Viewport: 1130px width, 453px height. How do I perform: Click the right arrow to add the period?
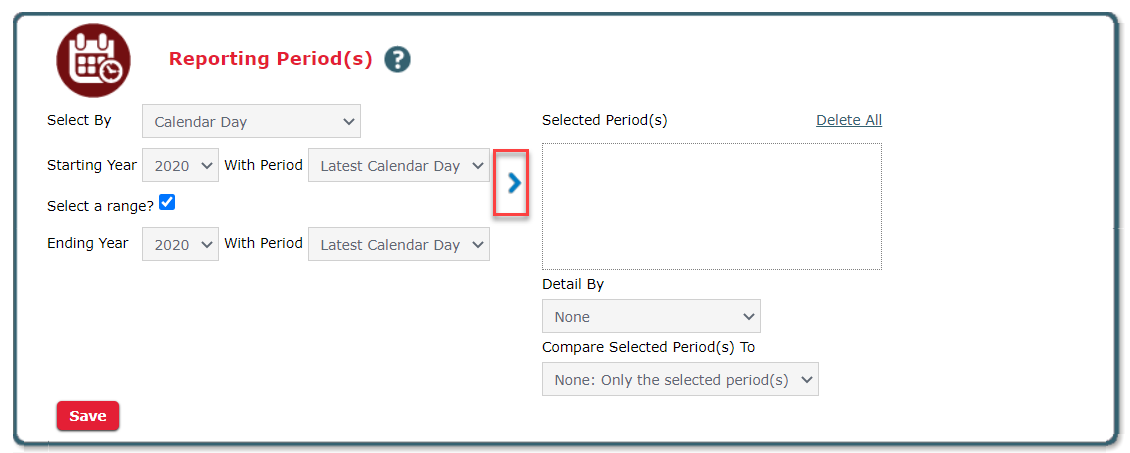[514, 182]
